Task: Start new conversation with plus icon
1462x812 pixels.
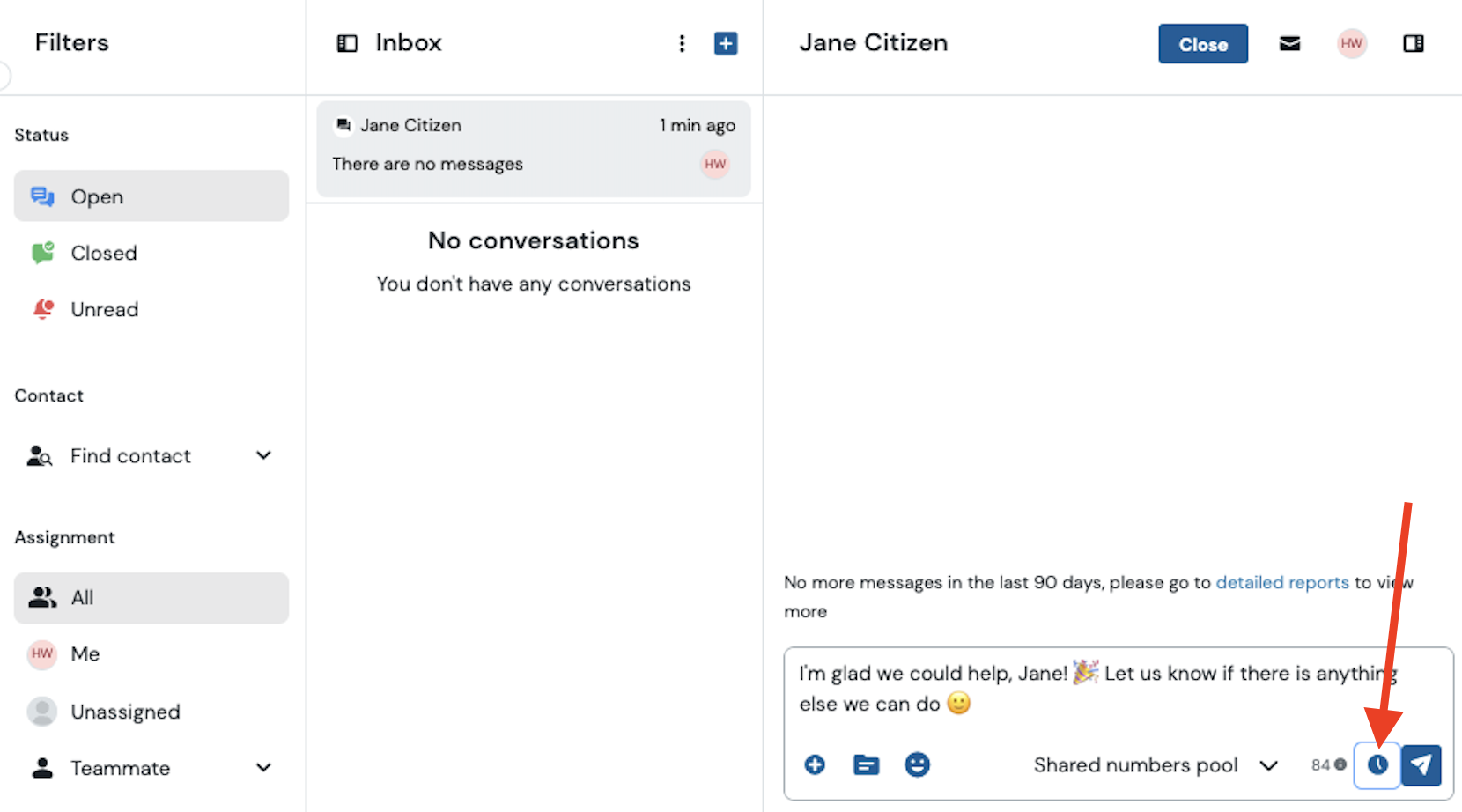Action: (726, 43)
